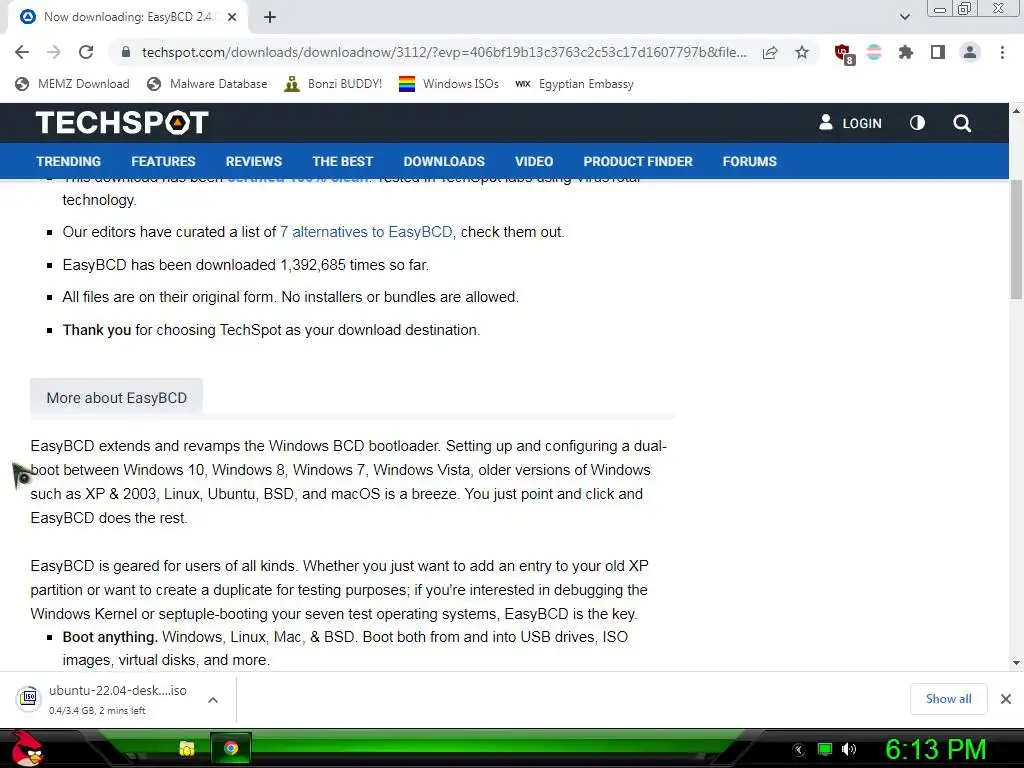
Task: Click the address bar URL
Action: pyautogui.click(x=444, y=52)
